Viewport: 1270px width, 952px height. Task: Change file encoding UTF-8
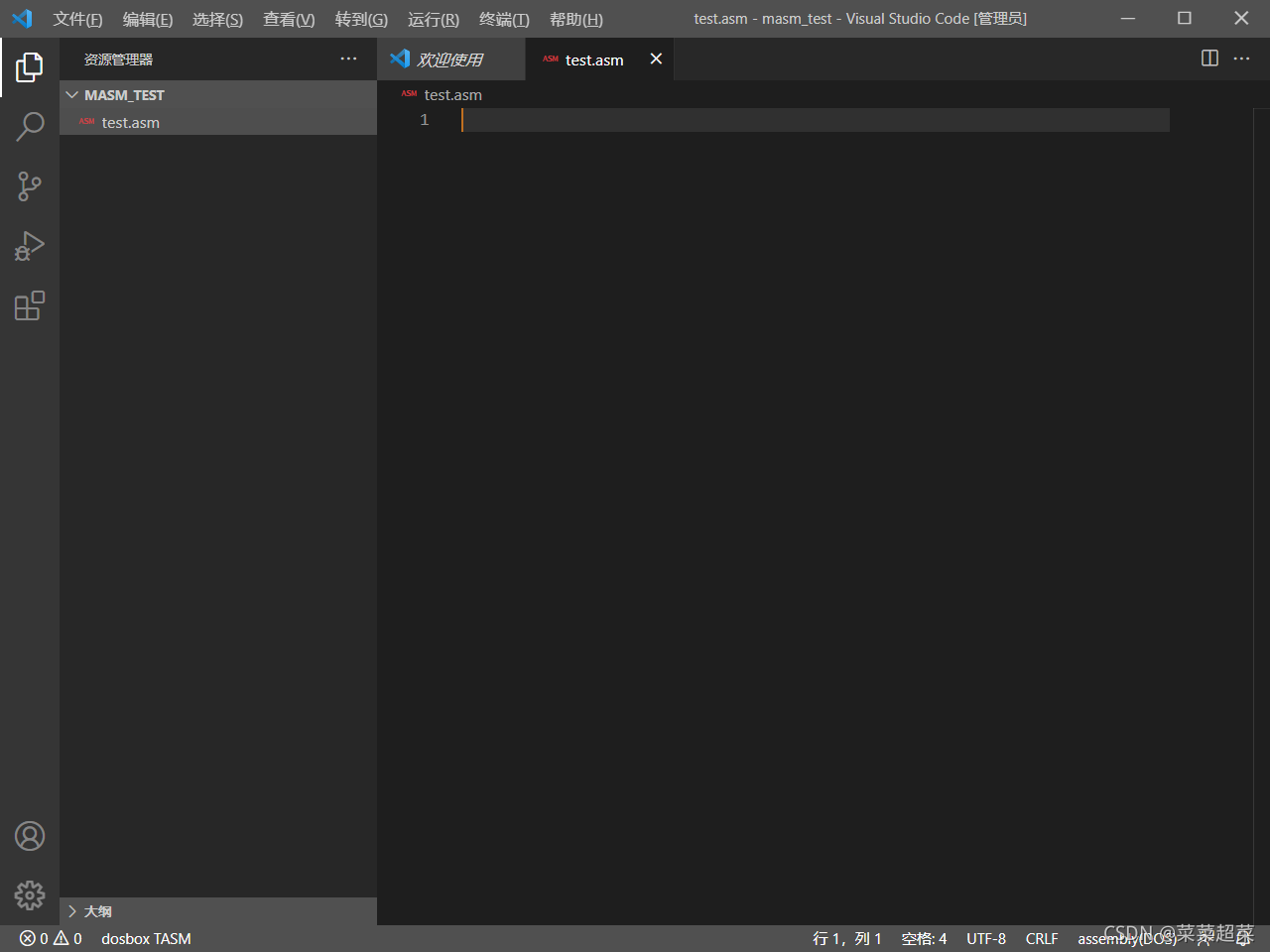[x=986, y=938]
